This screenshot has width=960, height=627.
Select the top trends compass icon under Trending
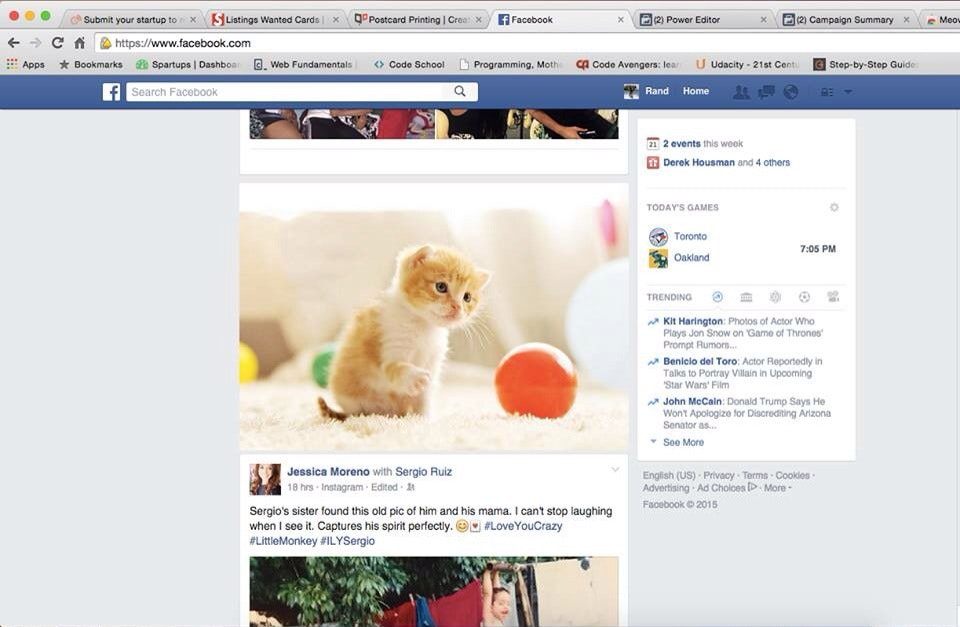pos(718,297)
